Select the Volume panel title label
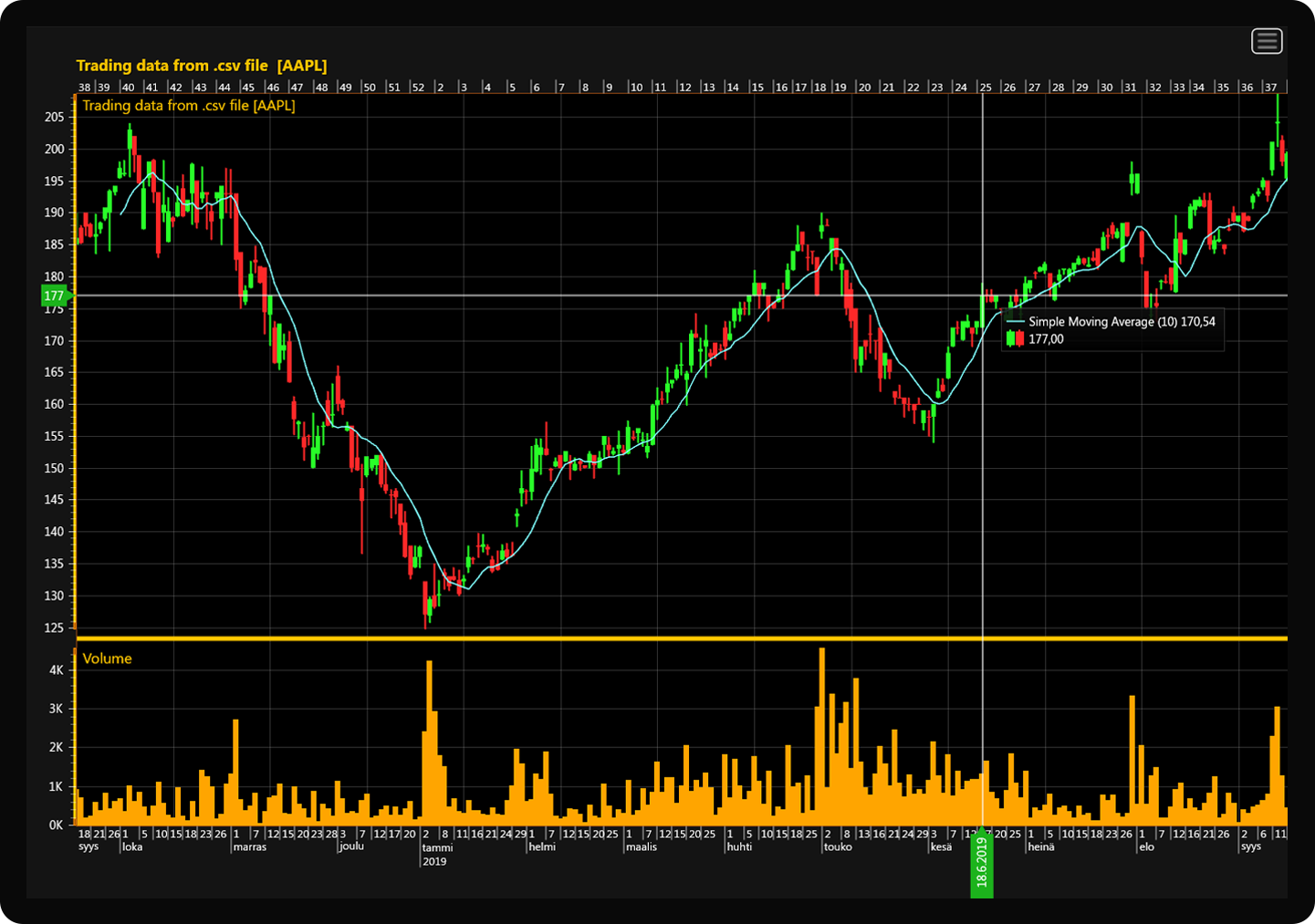The image size is (1315, 924). pos(107,659)
